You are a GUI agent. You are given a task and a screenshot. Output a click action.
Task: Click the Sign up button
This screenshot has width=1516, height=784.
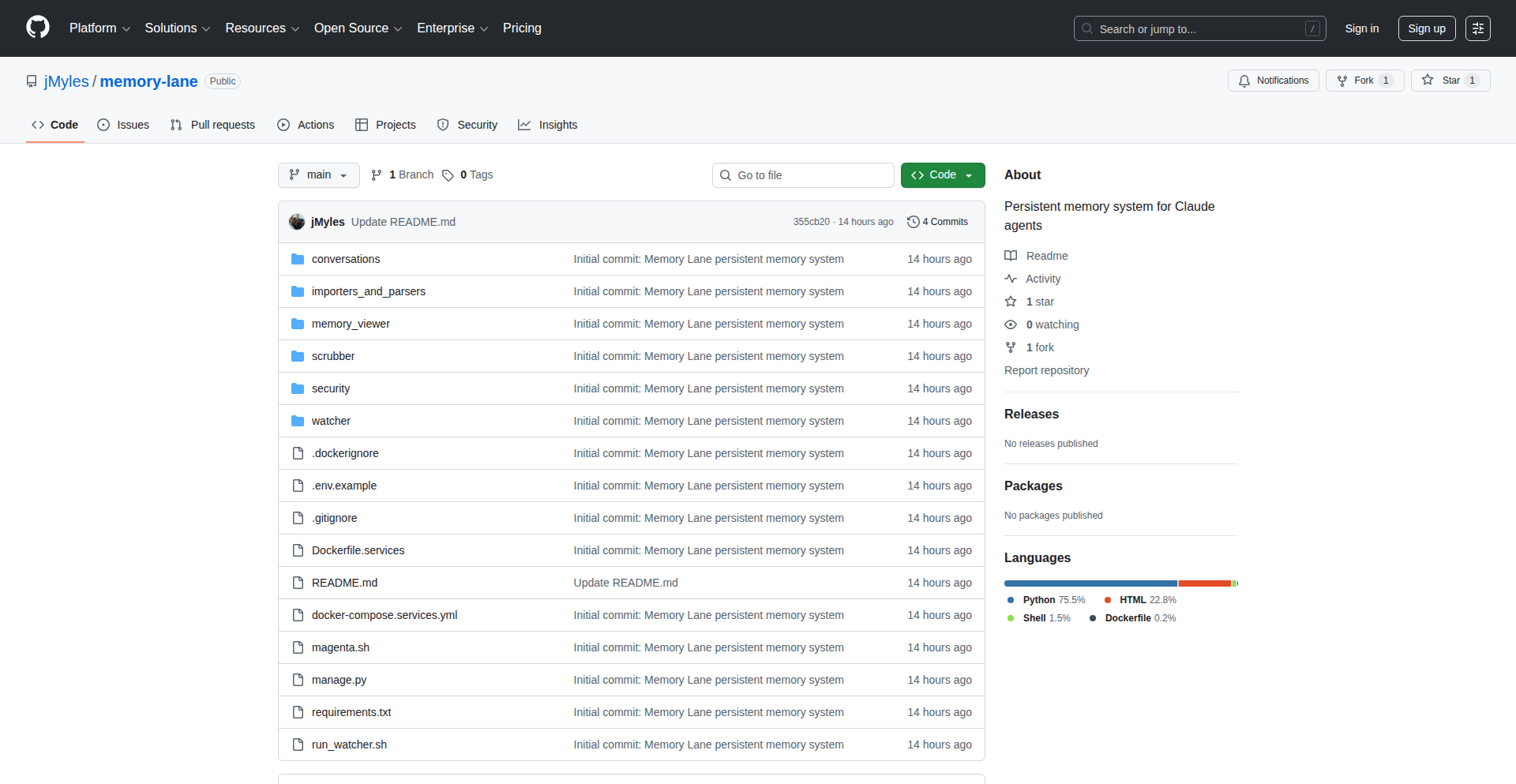pyautogui.click(x=1426, y=28)
